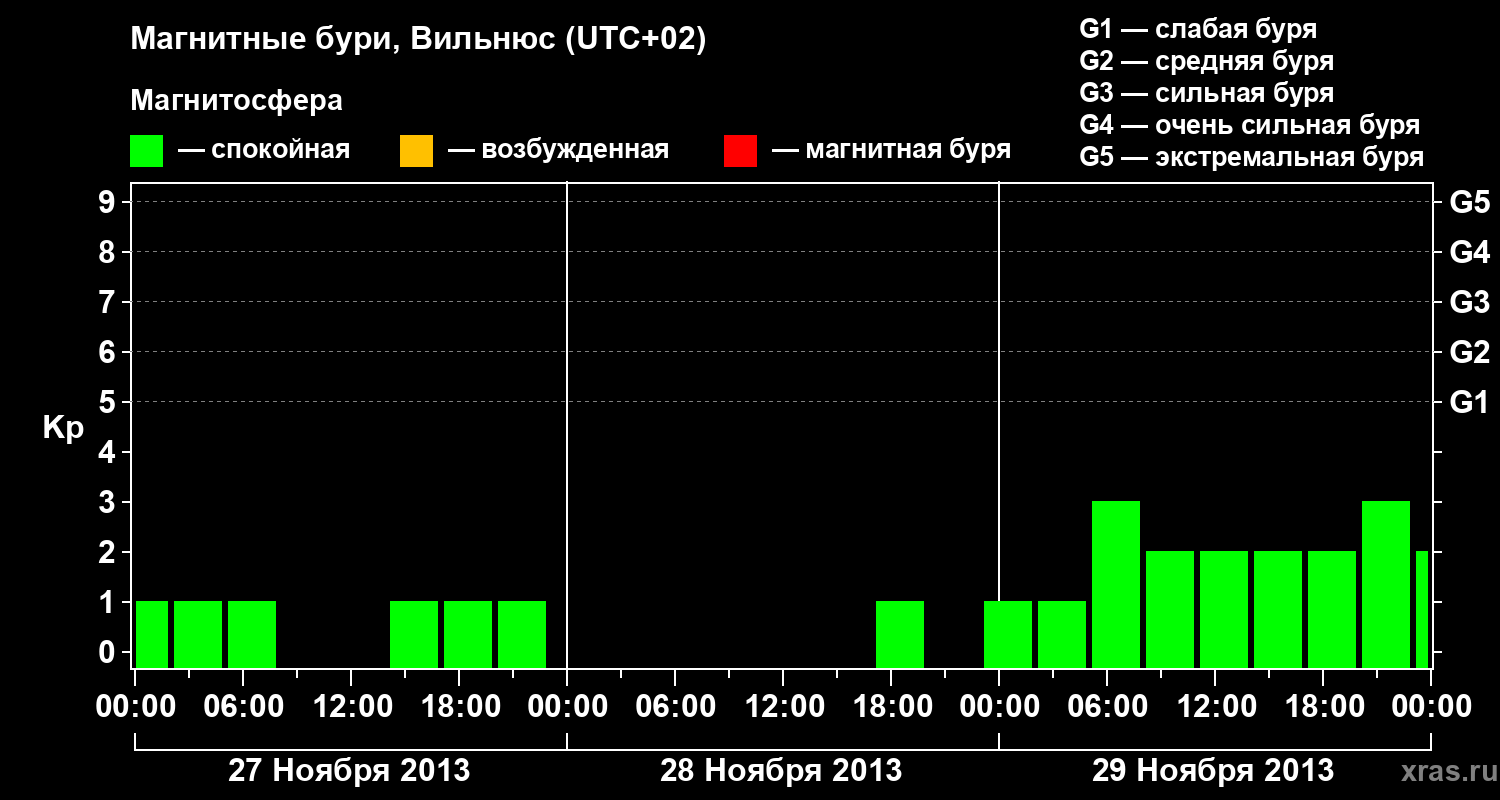Click the legend label '— возбужденная'
The width and height of the screenshot is (1500, 800).
558,150
